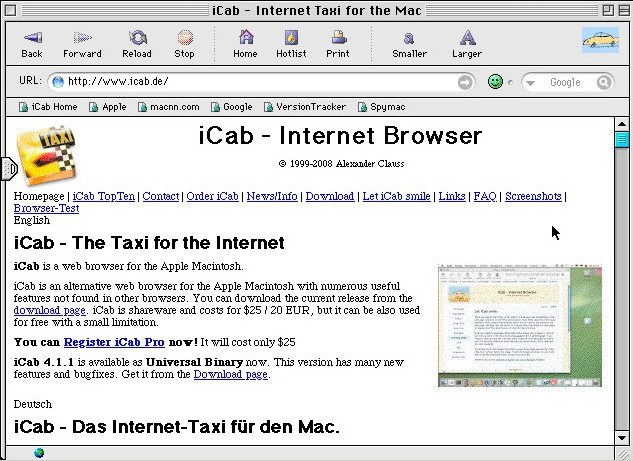Image resolution: width=633 pixels, height=461 pixels.
Task: Click the scroll down arrow of scrollbar
Action: (622, 436)
